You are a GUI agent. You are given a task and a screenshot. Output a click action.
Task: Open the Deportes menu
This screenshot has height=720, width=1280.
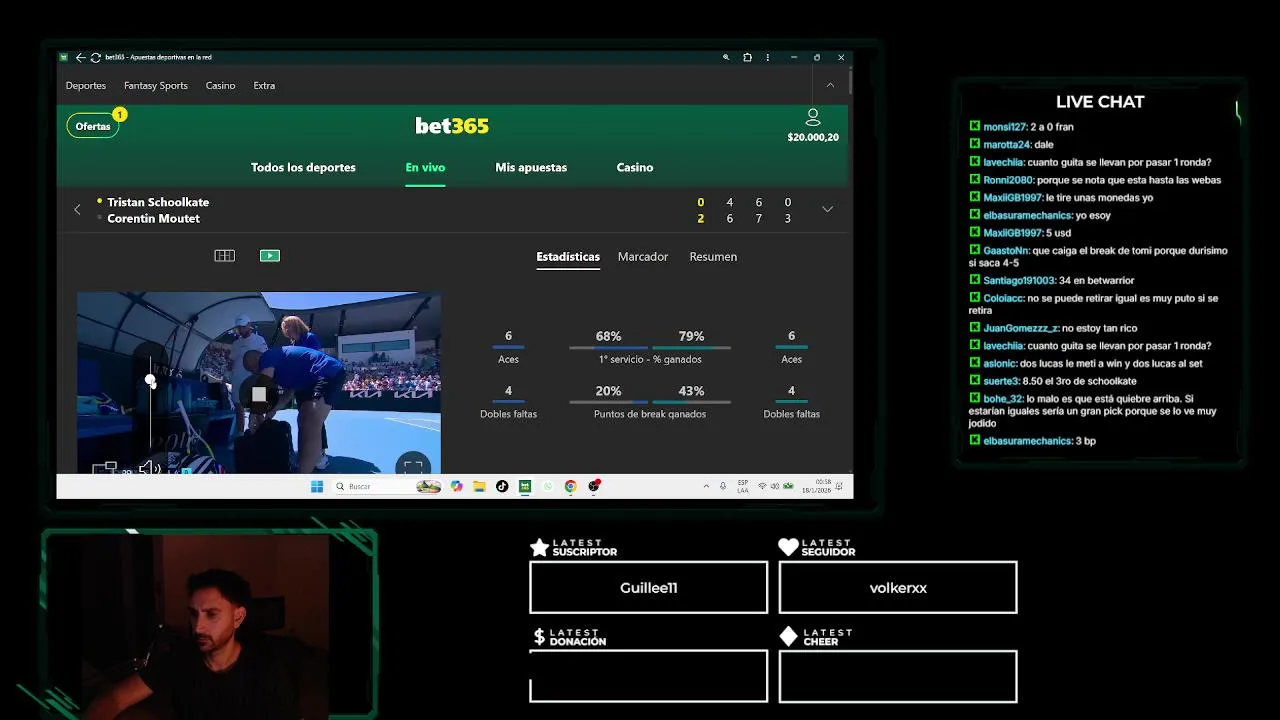click(x=86, y=85)
